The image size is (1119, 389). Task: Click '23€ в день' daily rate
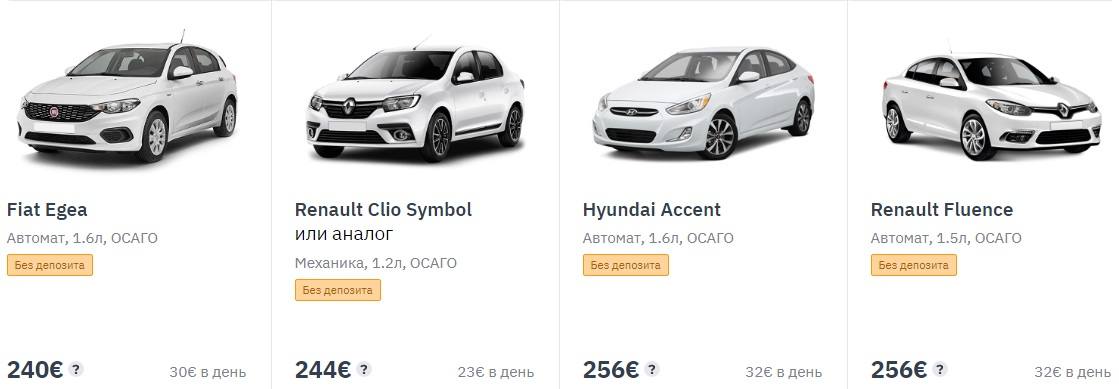point(495,372)
